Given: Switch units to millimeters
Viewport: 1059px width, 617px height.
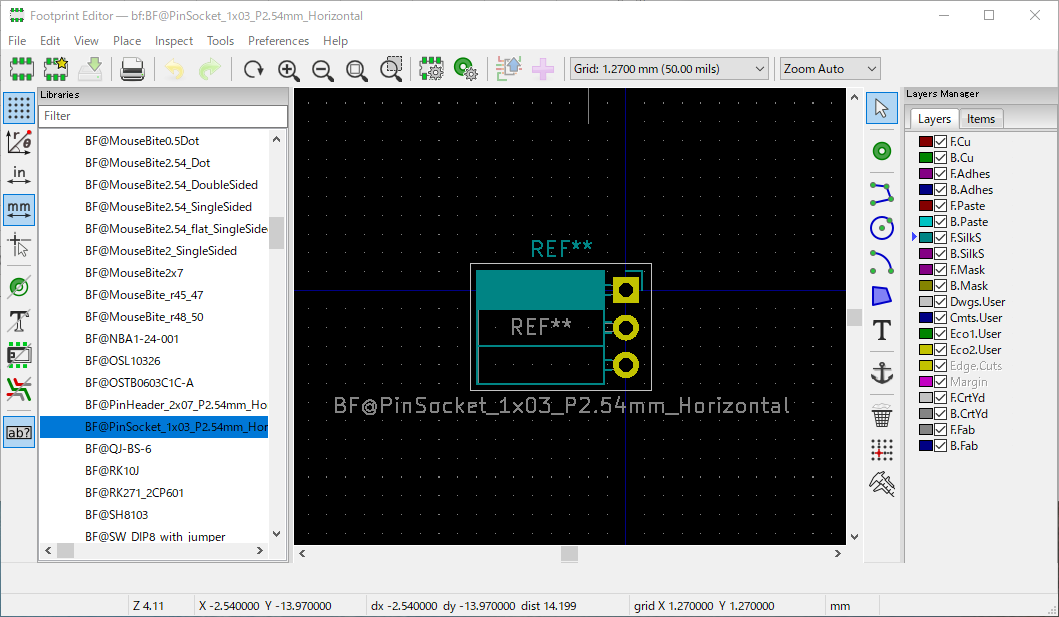Looking at the screenshot, I should (19, 209).
